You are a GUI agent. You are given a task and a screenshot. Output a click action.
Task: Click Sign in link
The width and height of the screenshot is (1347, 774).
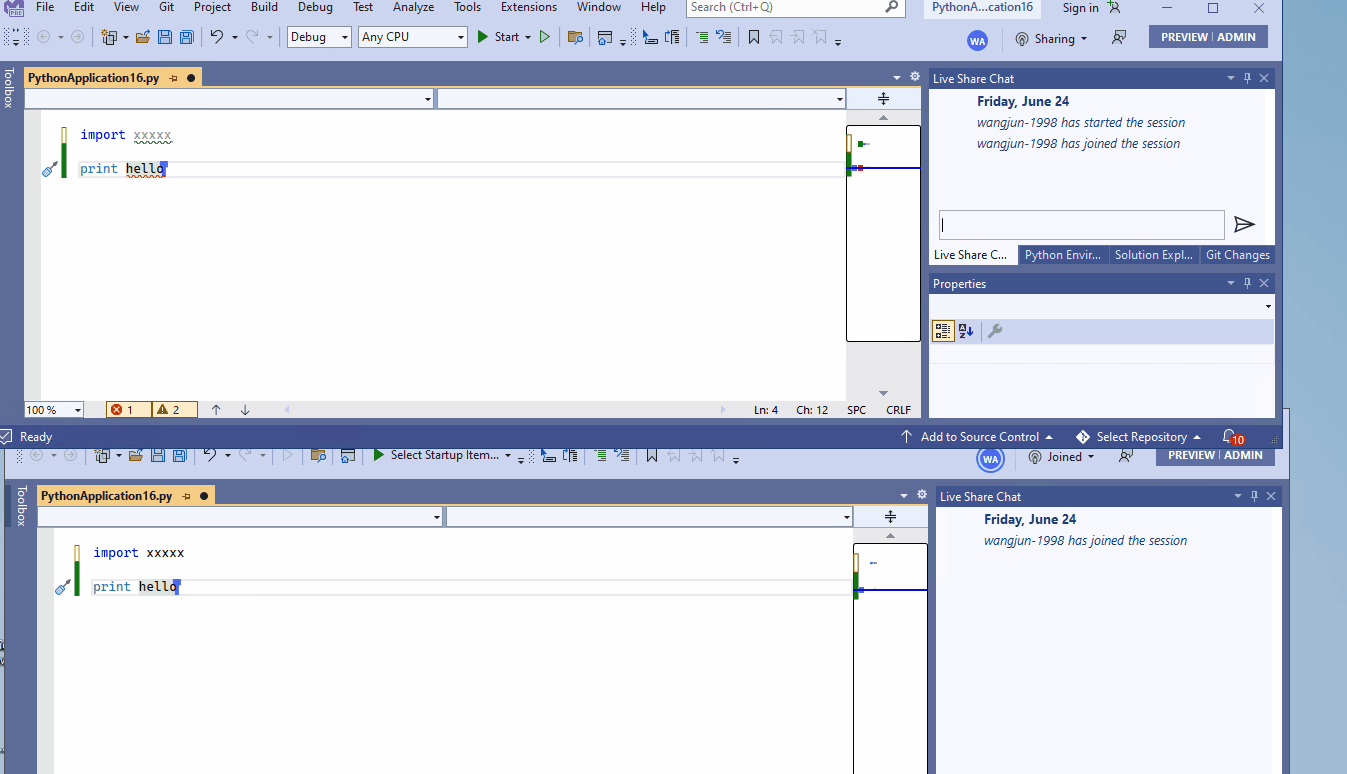[x=1080, y=7]
